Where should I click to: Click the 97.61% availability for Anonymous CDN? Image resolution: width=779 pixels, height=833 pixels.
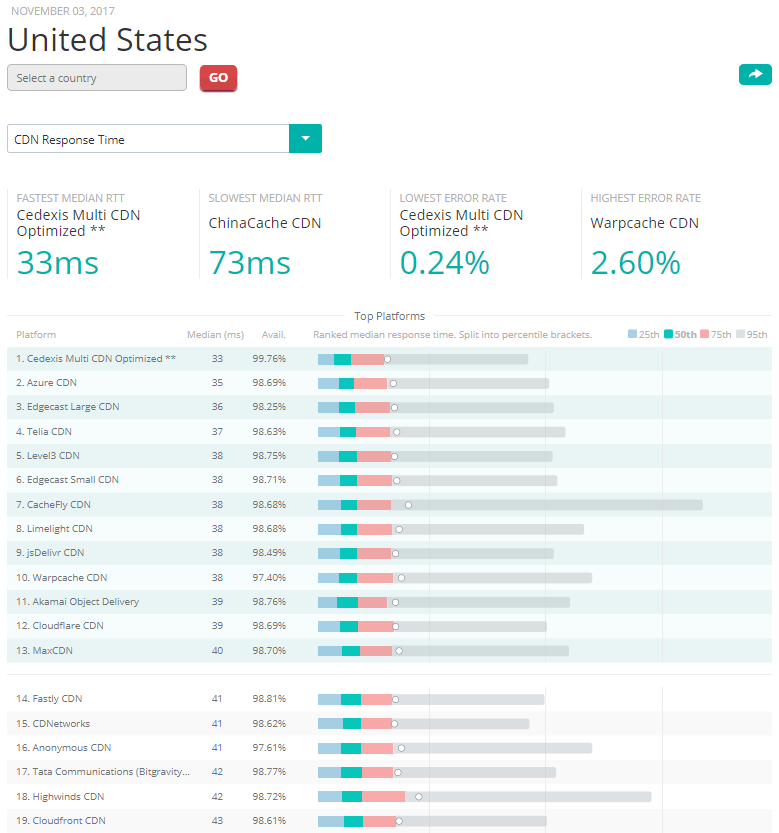[269, 747]
